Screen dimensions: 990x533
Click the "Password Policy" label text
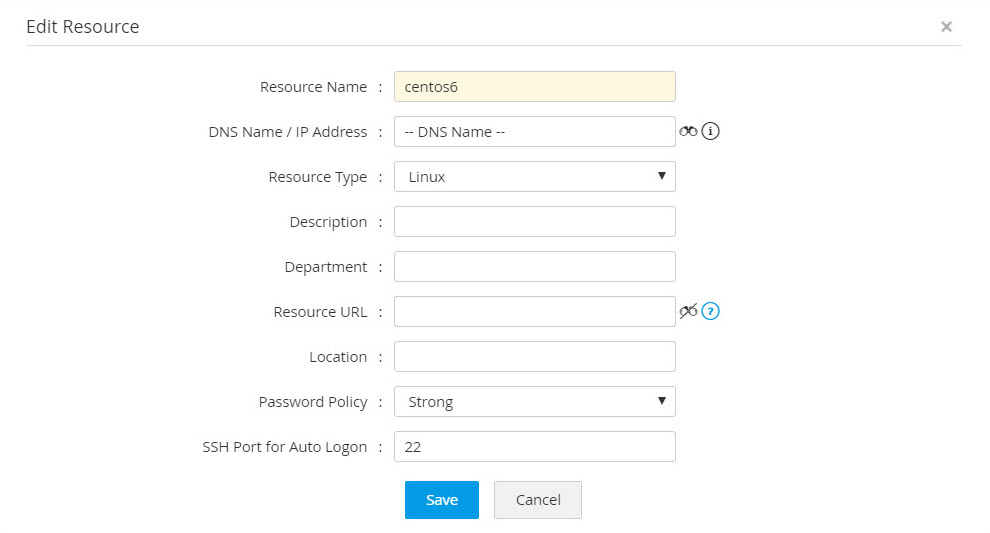pyautogui.click(x=313, y=402)
